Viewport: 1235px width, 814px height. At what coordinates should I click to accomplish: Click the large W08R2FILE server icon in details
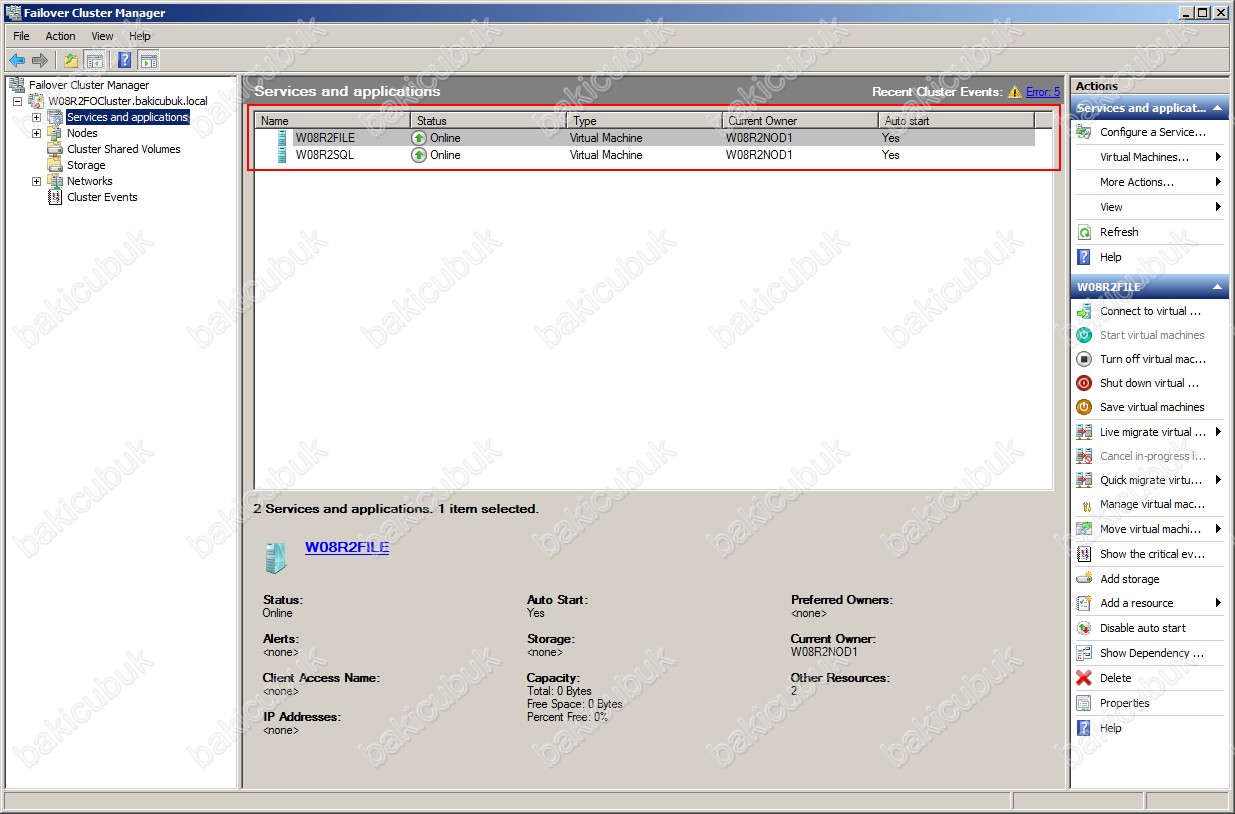(274, 557)
